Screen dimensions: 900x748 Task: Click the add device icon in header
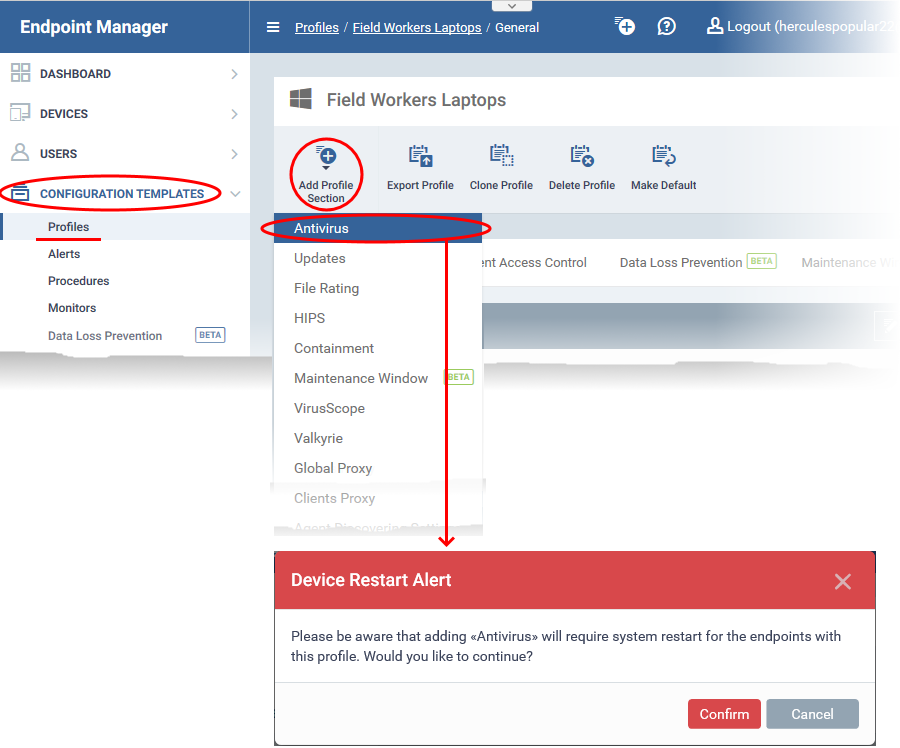[625, 27]
